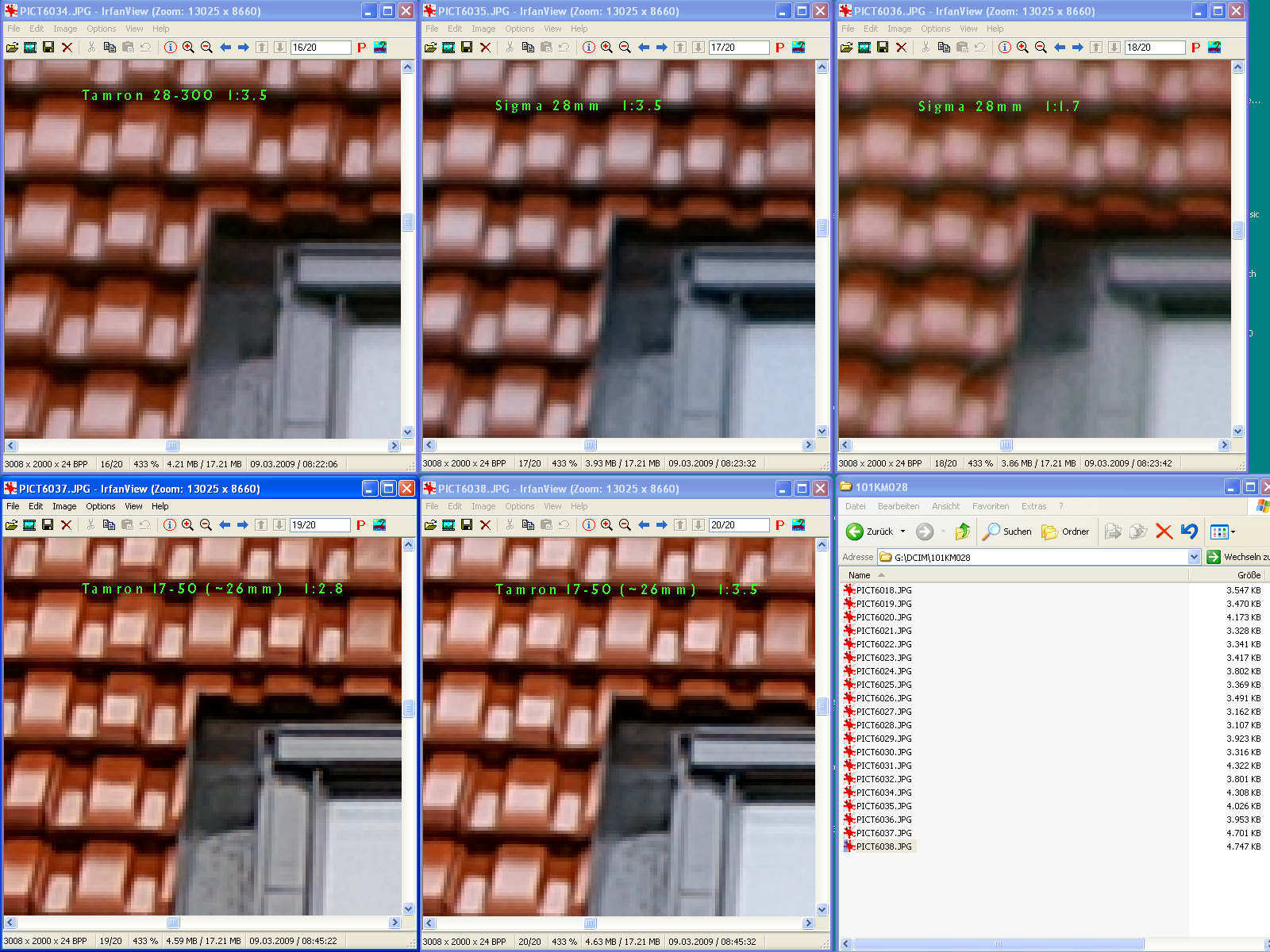Image resolution: width=1270 pixels, height=952 pixels.
Task: Select PICT6030.JPG in the file list
Action: (x=883, y=752)
